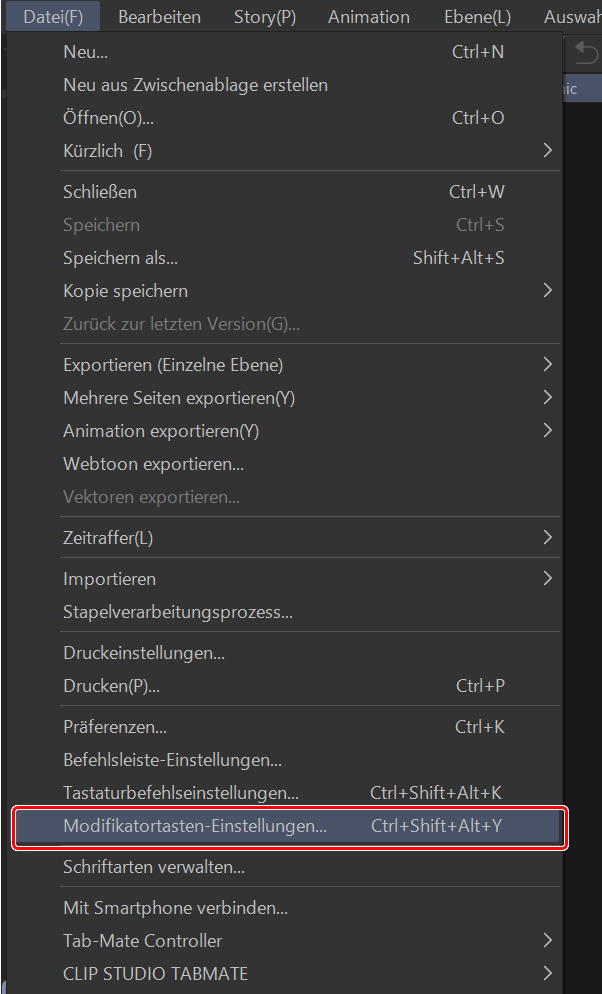Image resolution: width=602 pixels, height=994 pixels.
Task: Open the Bearbeiten menu
Action: pyautogui.click(x=159, y=17)
